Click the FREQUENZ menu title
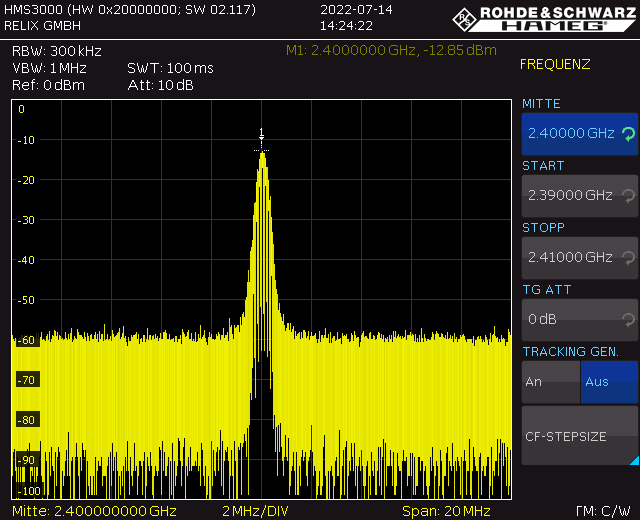Screen dimensions: 640x520 point(555,64)
